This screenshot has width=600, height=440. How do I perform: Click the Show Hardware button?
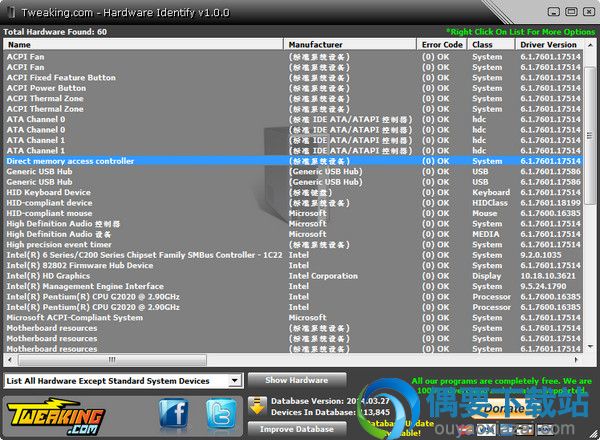click(297, 380)
